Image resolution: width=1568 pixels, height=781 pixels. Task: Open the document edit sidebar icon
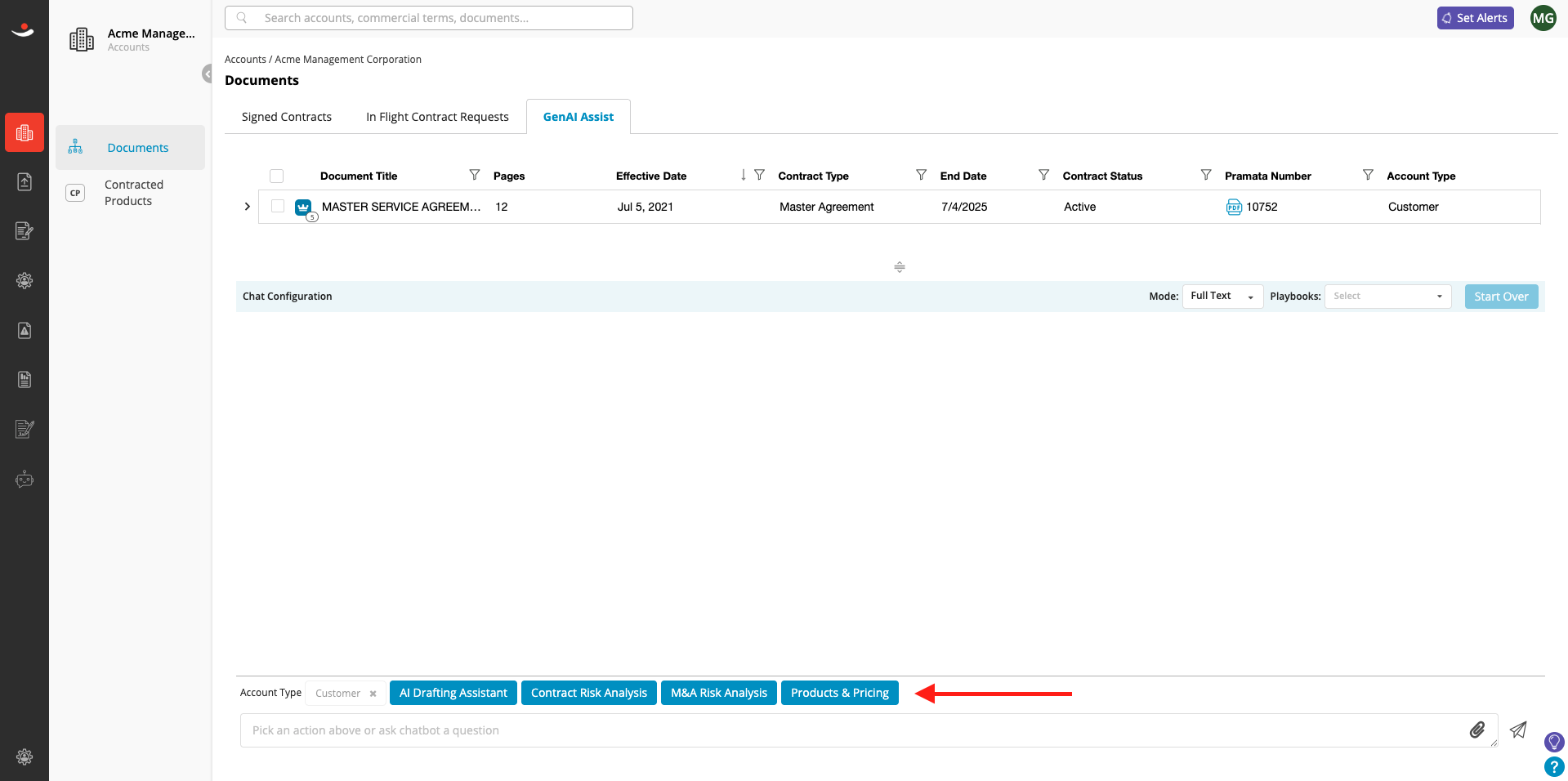(25, 231)
